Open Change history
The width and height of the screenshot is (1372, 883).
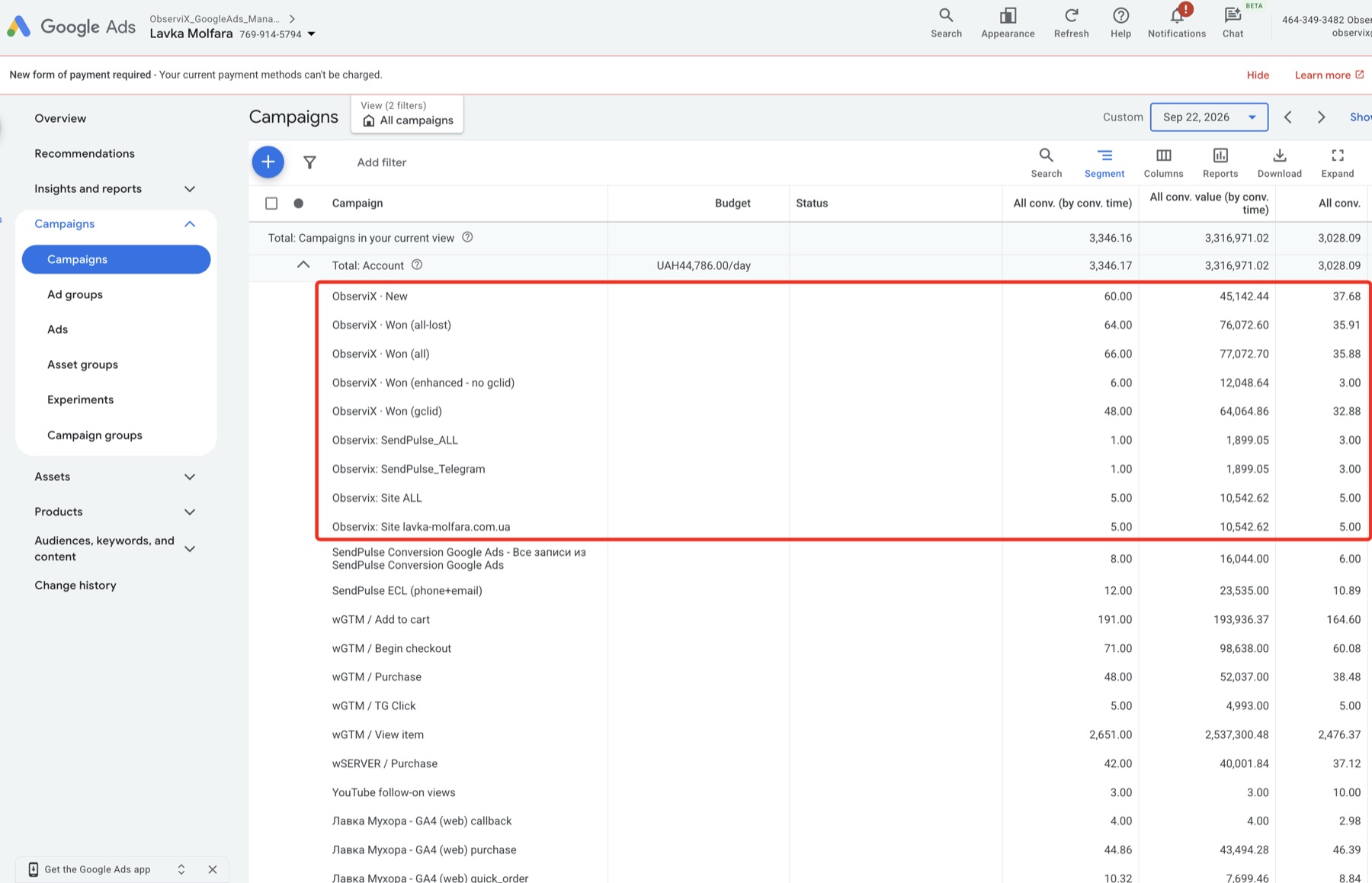coord(75,585)
